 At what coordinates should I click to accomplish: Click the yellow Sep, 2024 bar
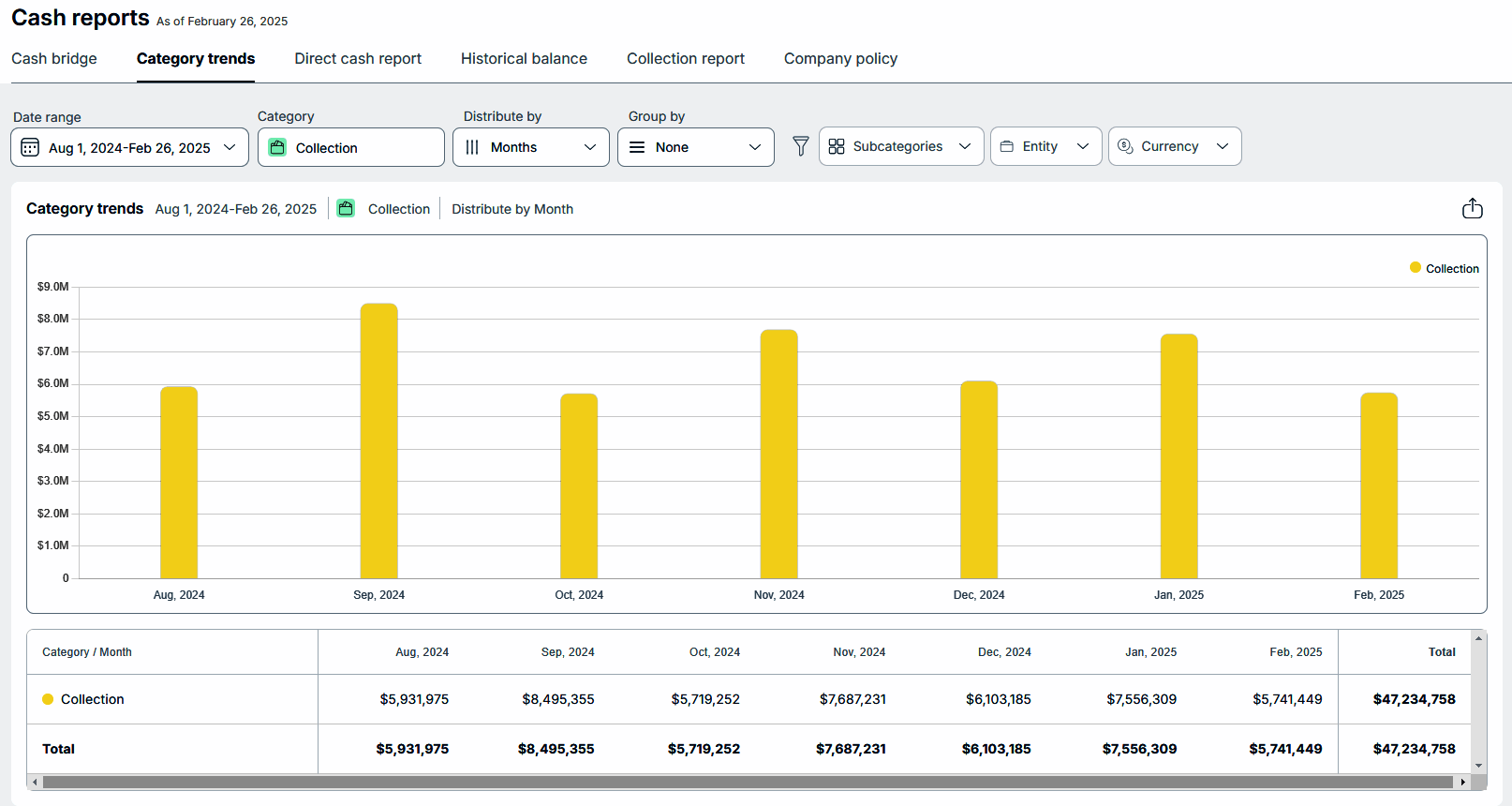(x=378, y=440)
